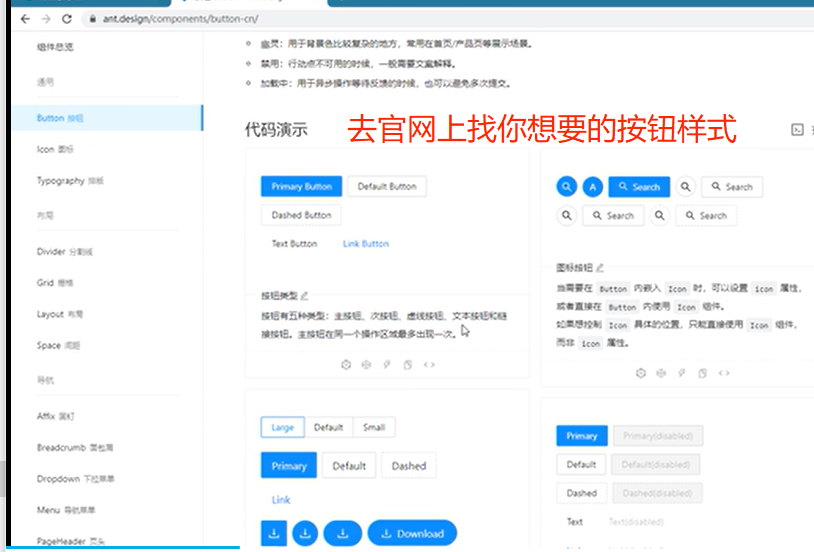Reload the page with refresh icon
This screenshot has width=814, height=552.
click(67, 19)
